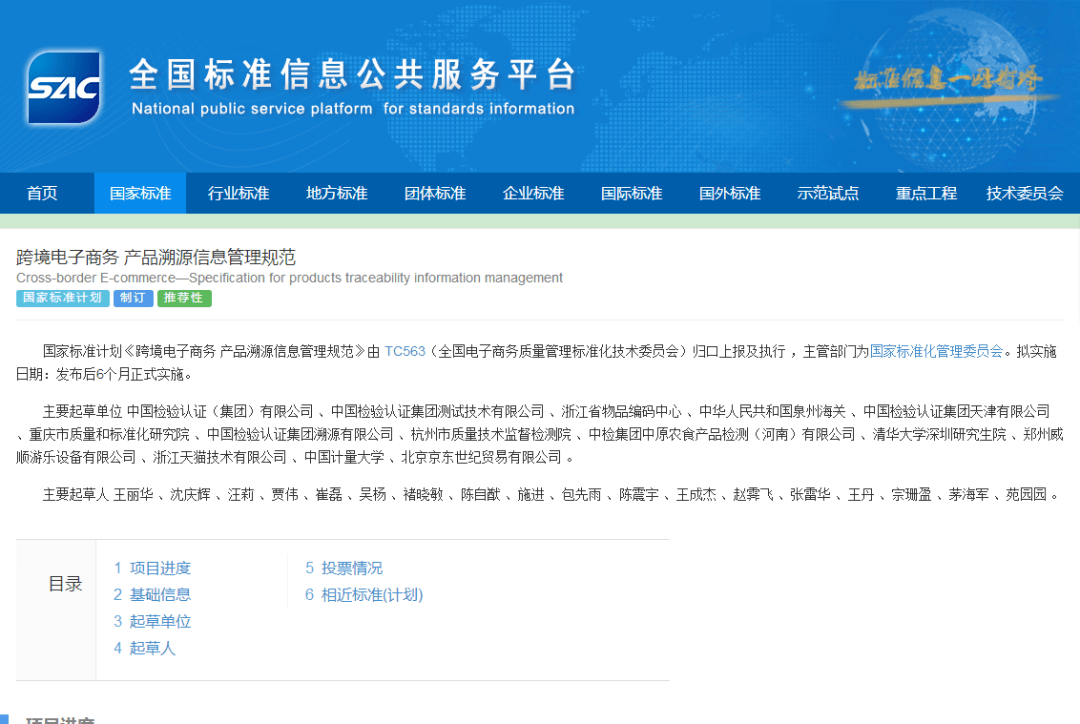Screen dimensions: 1080x724
Task: Click 清华大学深圳研究生院 in drafting units
Action: 939,435
